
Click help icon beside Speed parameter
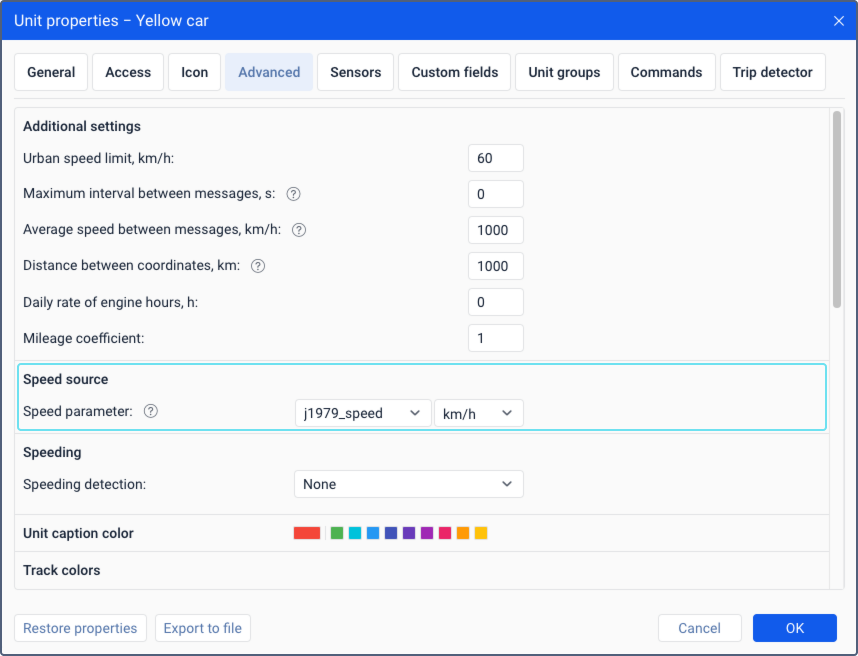point(151,411)
